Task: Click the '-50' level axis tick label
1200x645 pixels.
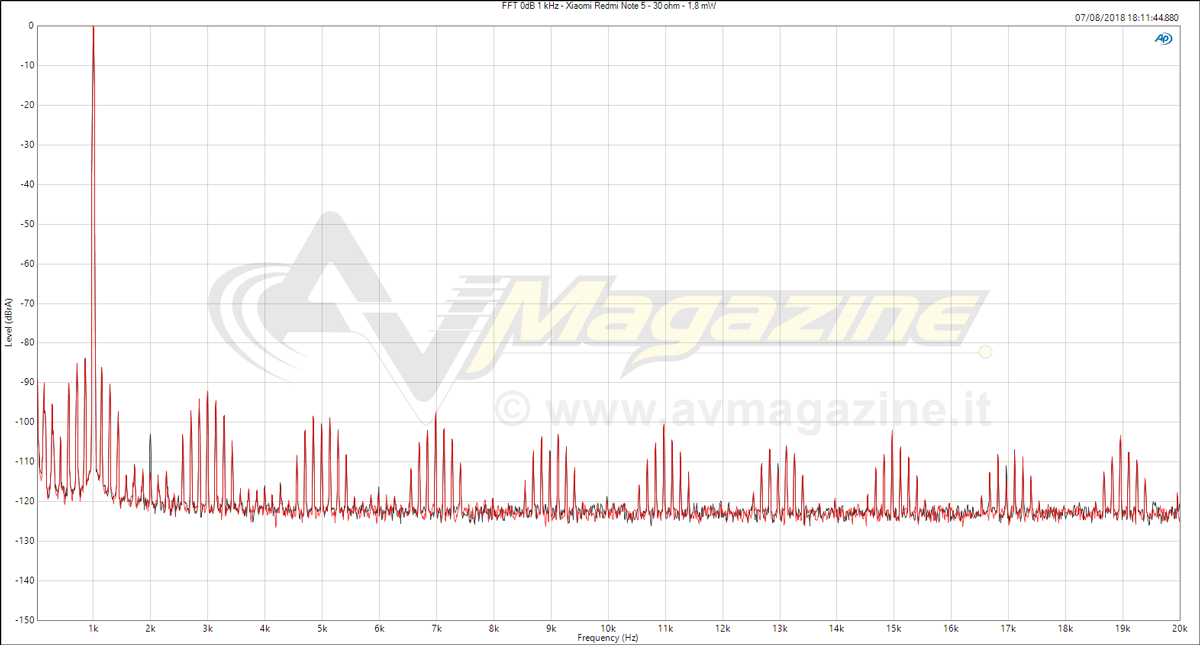Action: coord(27,224)
